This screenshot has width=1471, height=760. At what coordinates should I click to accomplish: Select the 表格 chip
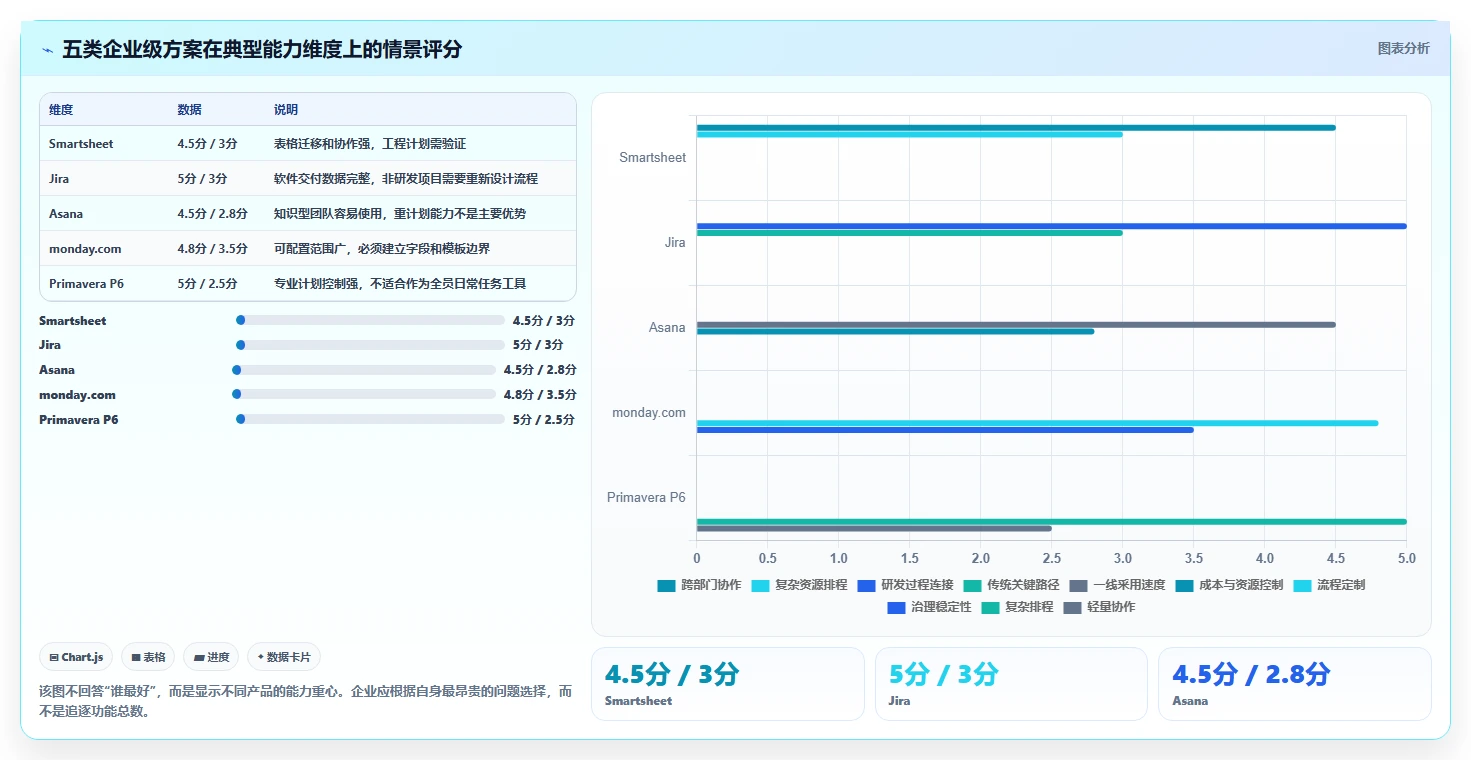click(148, 657)
